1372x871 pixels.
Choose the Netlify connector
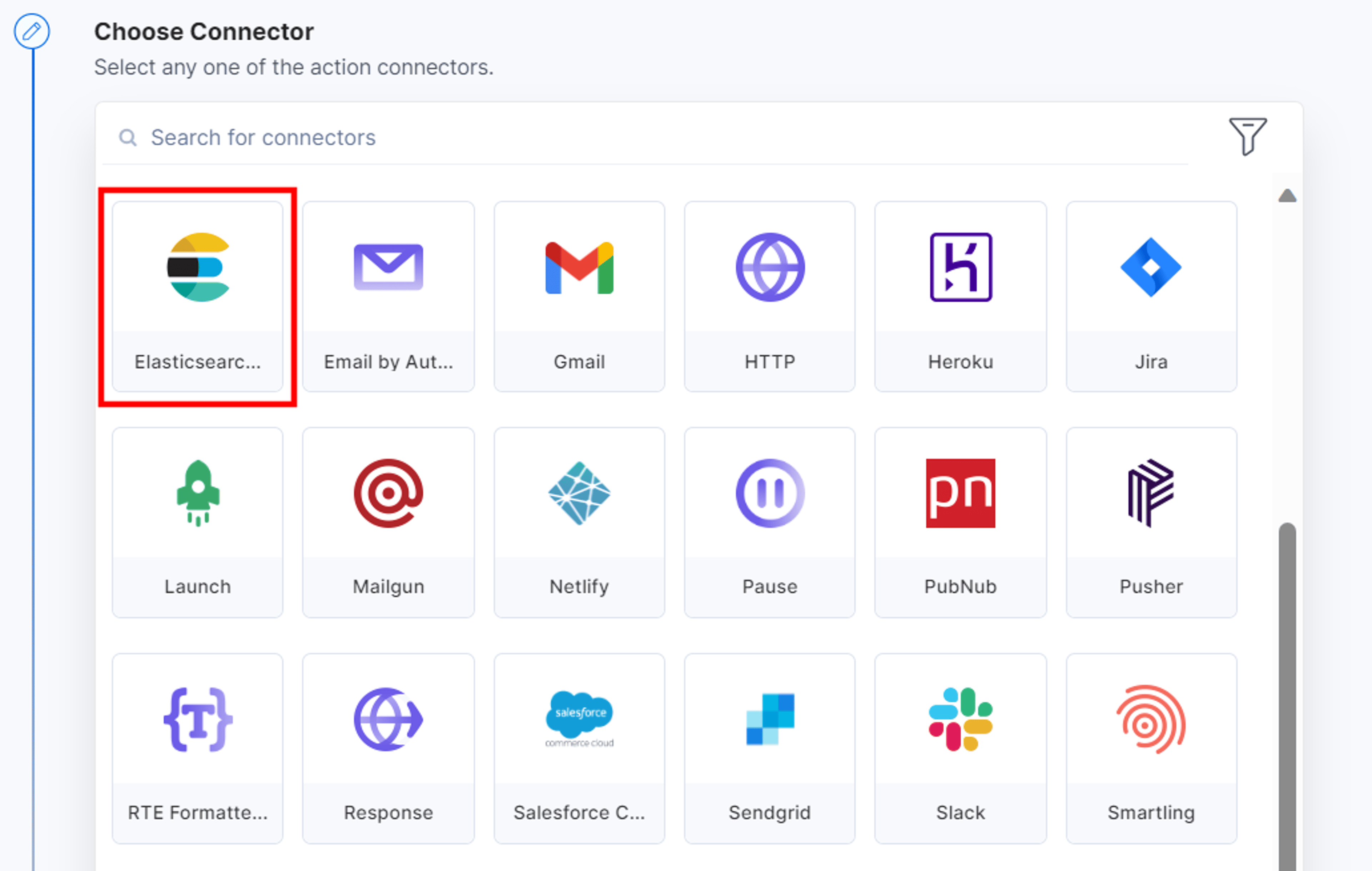coord(579,522)
